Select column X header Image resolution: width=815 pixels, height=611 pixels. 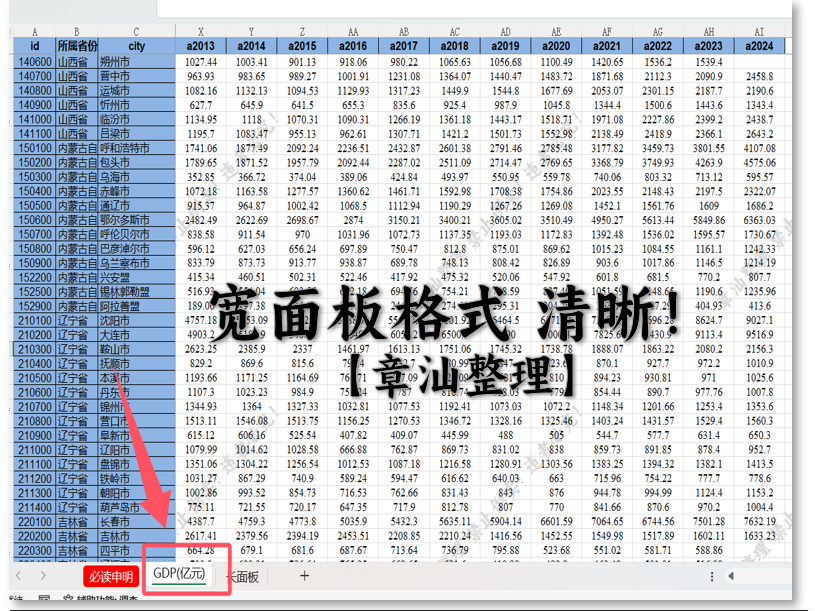(201, 31)
